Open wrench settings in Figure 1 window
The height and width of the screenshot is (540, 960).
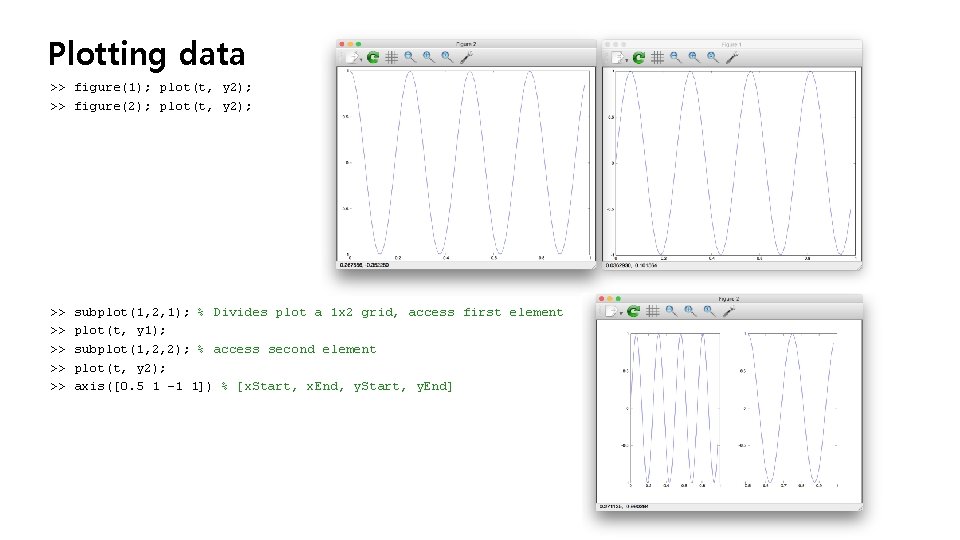[x=732, y=57]
